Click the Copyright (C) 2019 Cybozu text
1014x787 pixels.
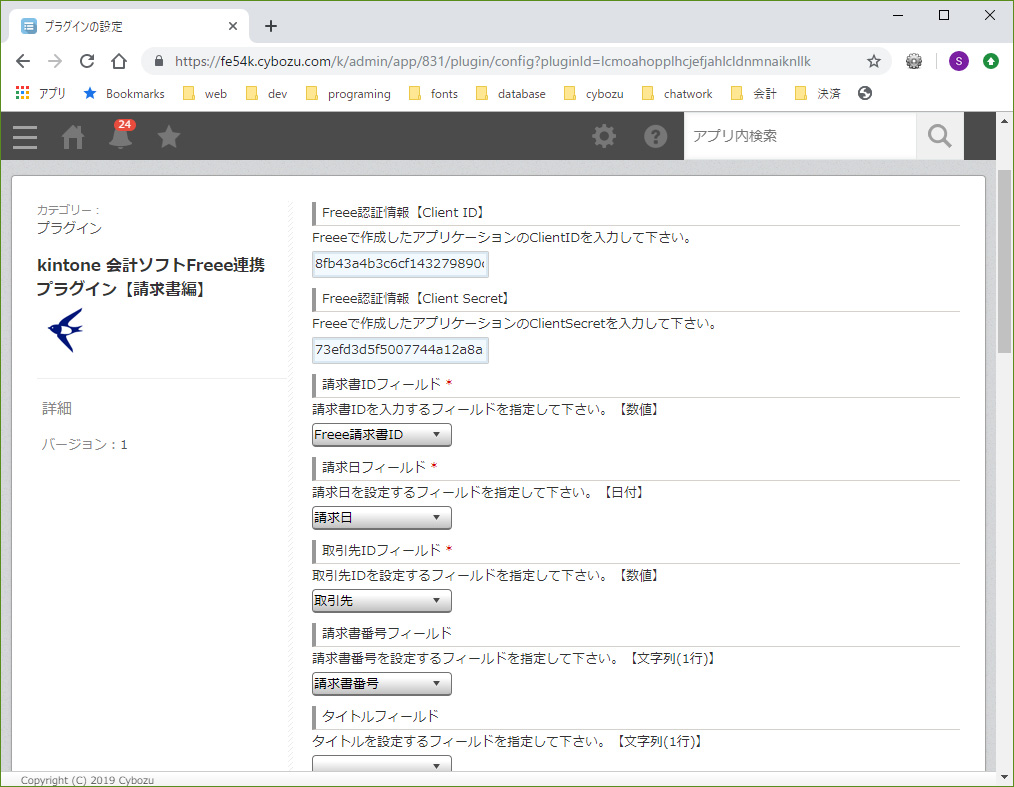(87, 780)
